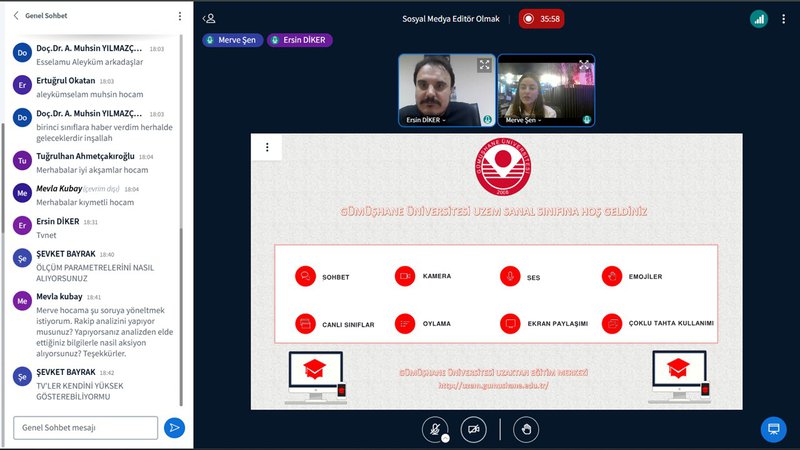Click the presentation screen button bottom right
Image resolution: width=800 pixels, height=450 pixels.
point(772,429)
